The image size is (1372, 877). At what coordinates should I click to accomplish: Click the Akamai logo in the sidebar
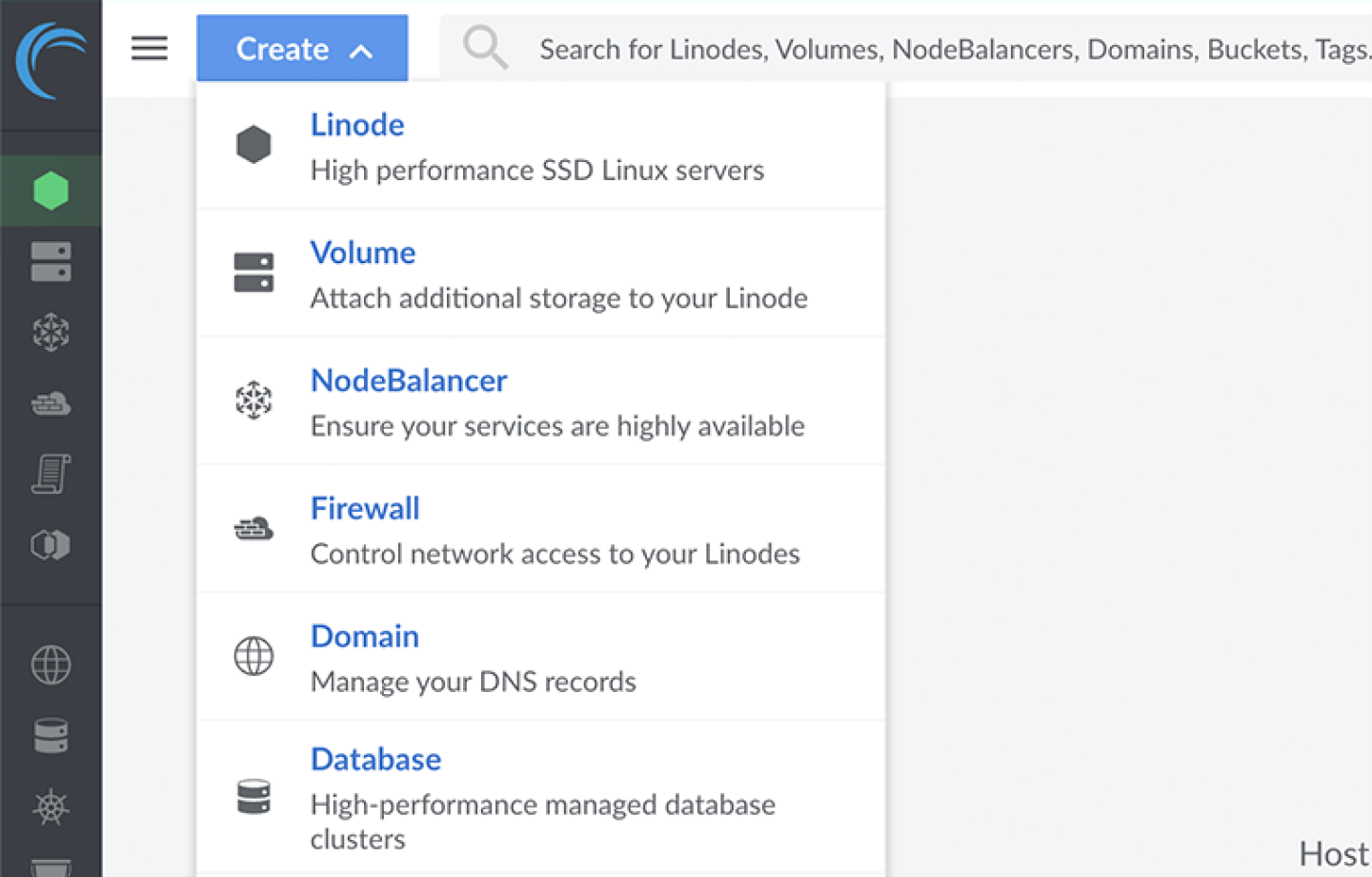point(51,61)
